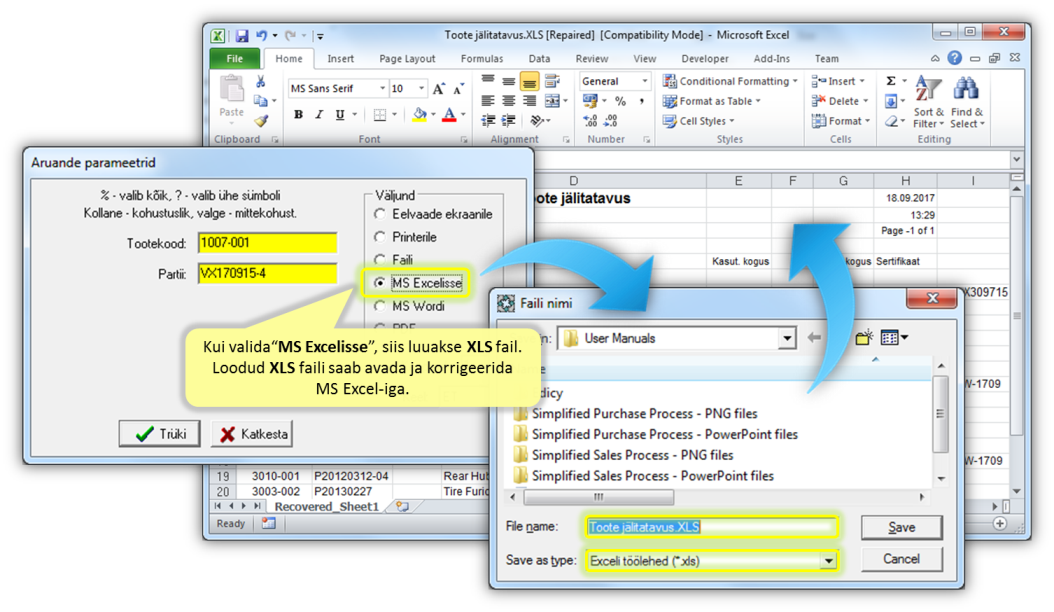Click the zoom in plus on Excel's zoom slider
1054x612 pixels.
[1000, 523]
